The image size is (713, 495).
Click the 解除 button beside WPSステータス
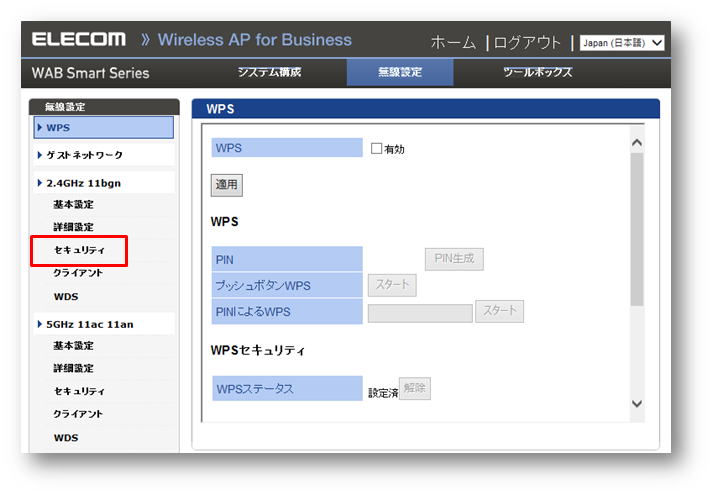coord(415,388)
